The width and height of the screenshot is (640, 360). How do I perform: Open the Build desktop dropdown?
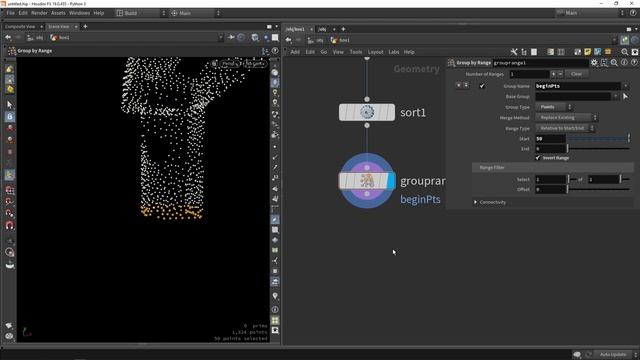pos(141,13)
